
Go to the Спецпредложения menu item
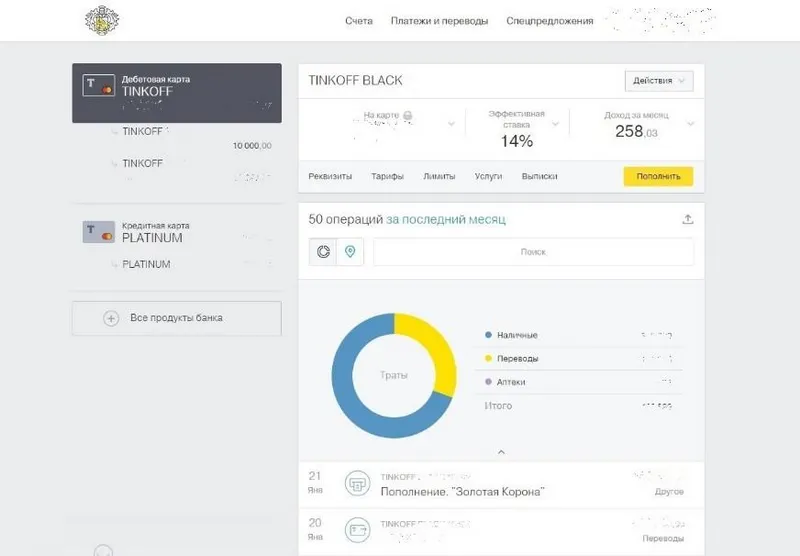click(x=549, y=21)
